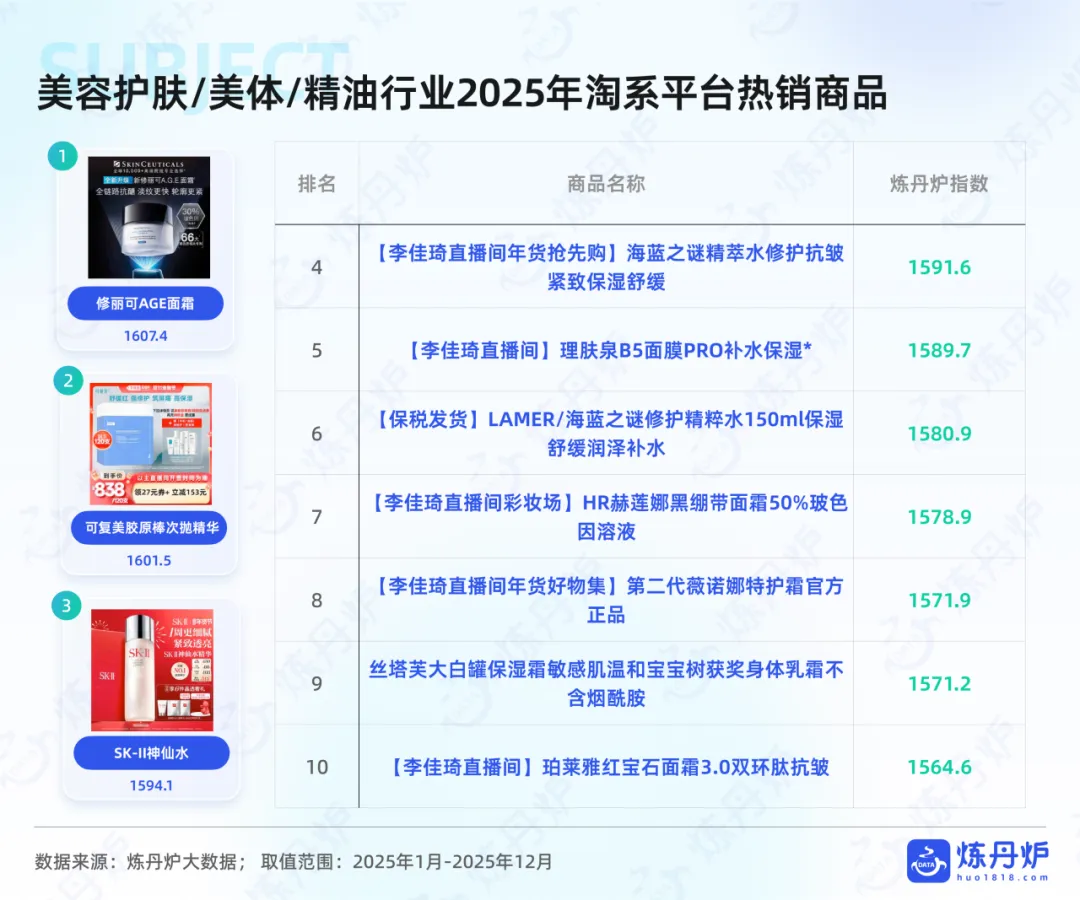Click the 修丽可AGE面霜 blue label button

coord(145,303)
